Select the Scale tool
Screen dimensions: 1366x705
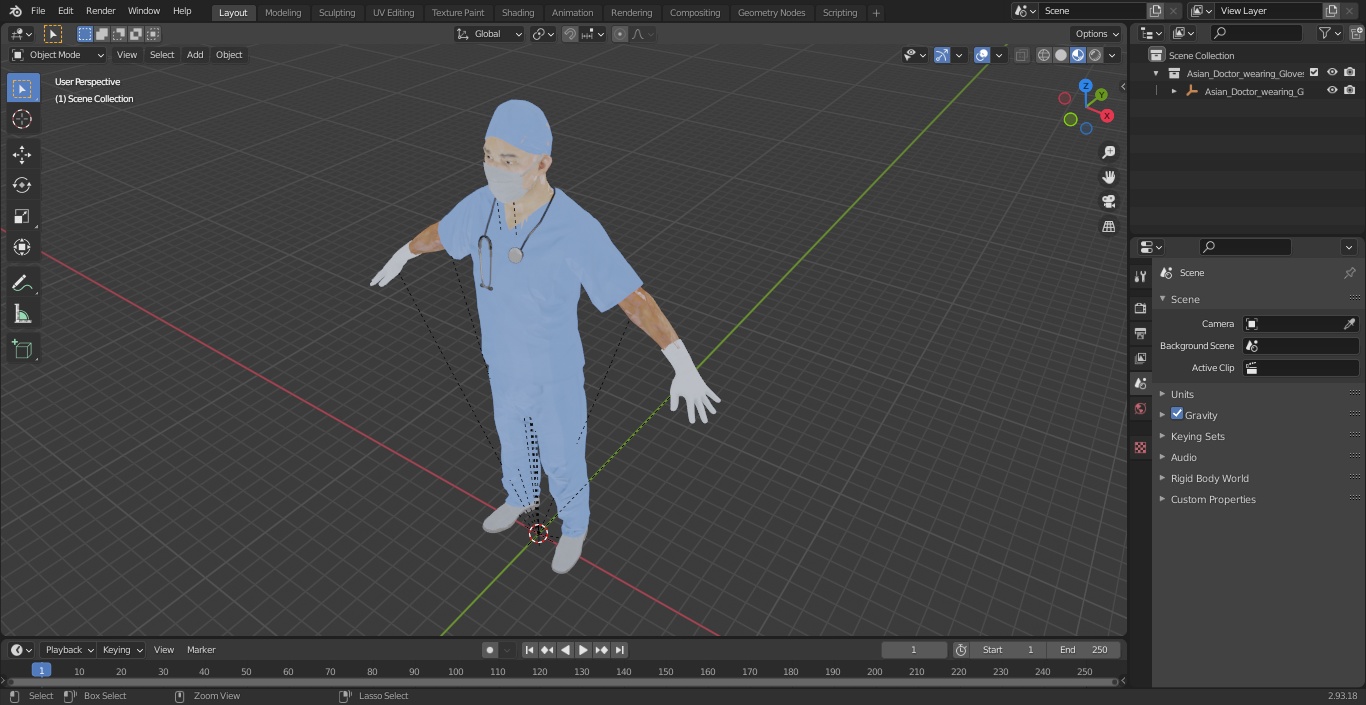(22, 216)
